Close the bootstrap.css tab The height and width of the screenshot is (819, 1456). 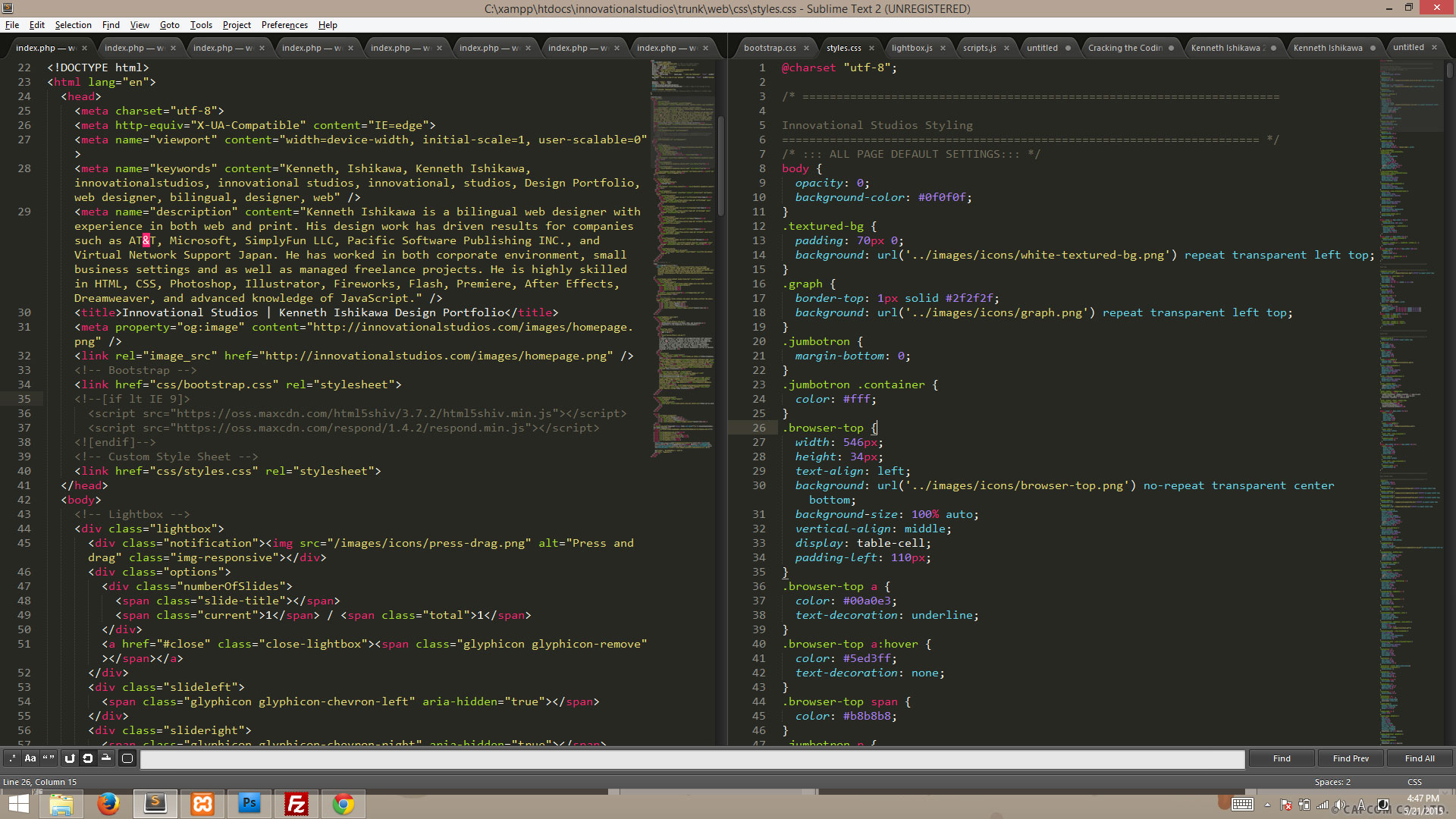point(806,48)
